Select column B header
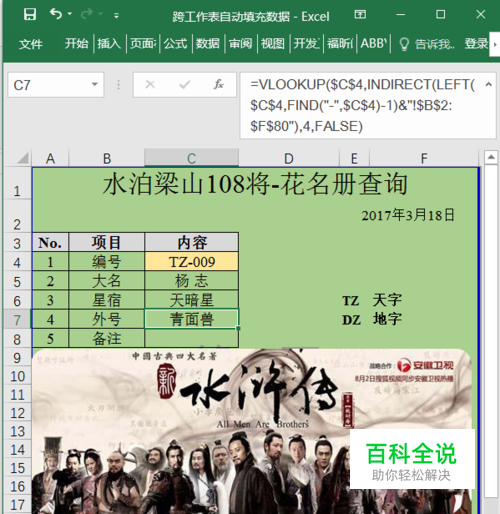This screenshot has width=500, height=514. [107, 158]
